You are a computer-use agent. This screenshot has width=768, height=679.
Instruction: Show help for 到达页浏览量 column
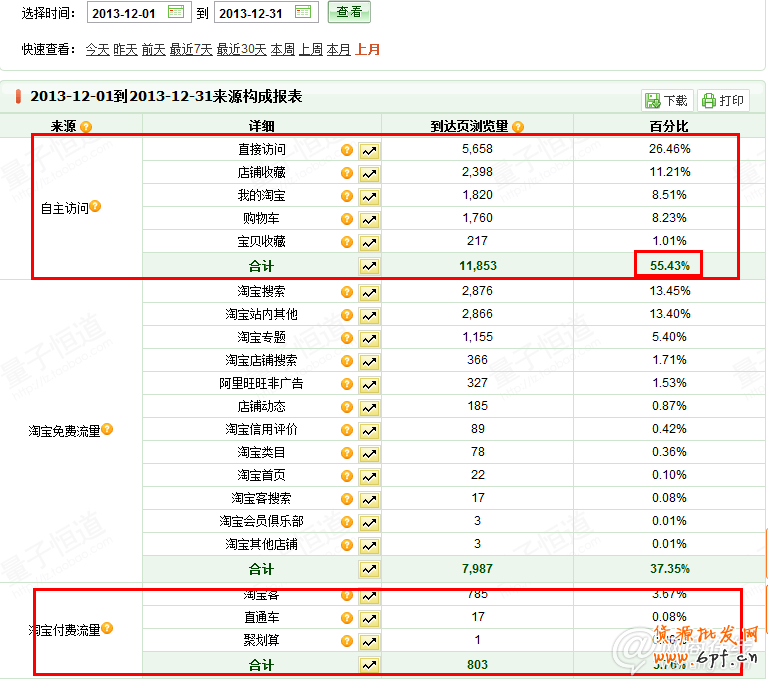click(518, 127)
